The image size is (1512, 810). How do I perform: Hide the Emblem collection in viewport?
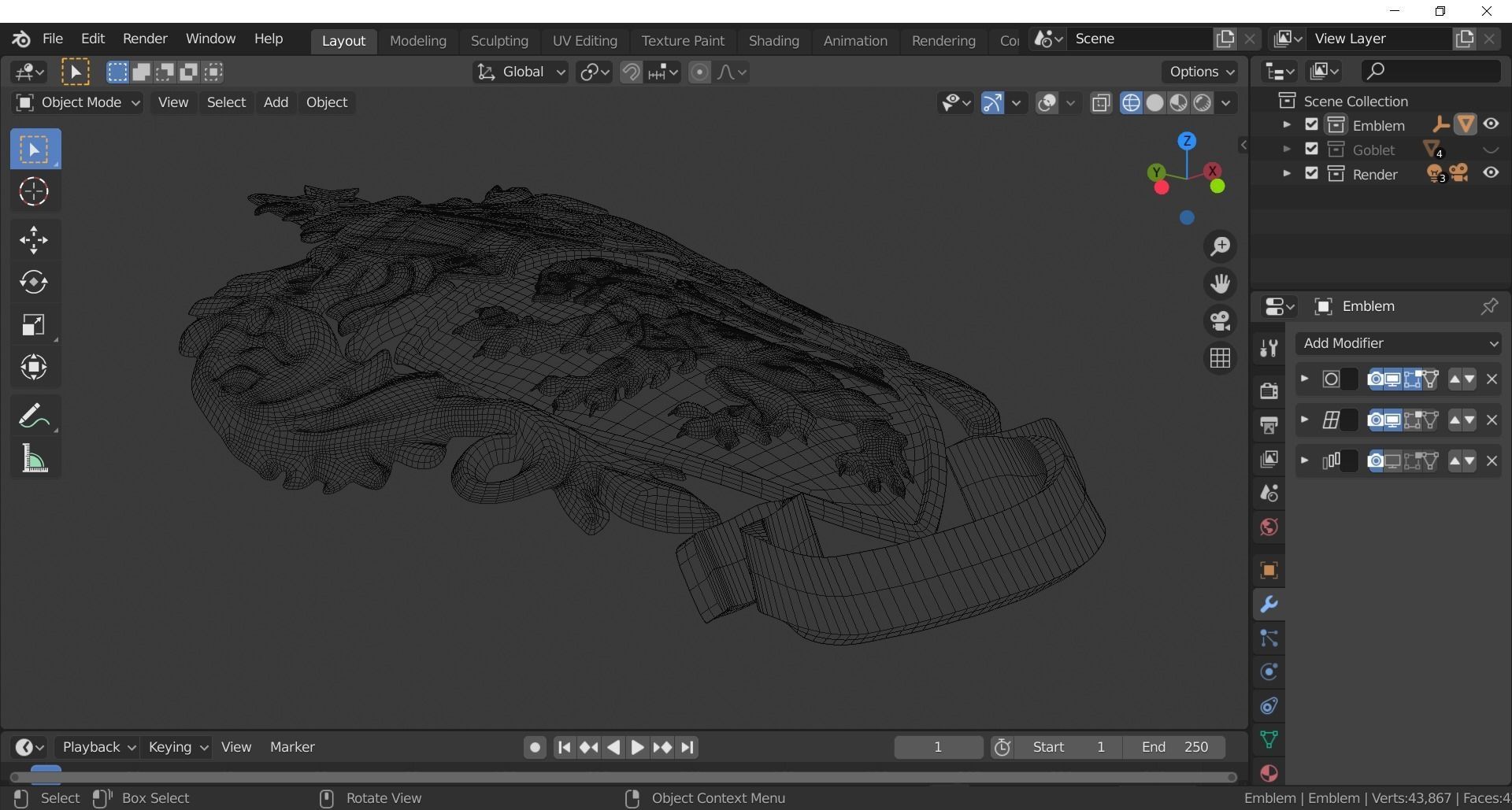1491,124
